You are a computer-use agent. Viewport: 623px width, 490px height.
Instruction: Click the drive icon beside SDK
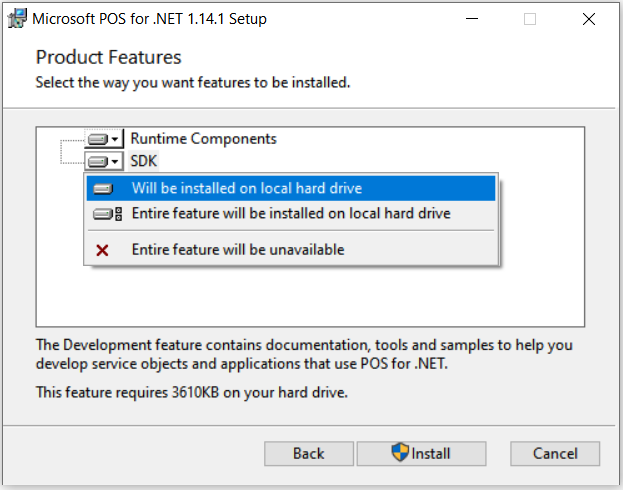click(x=98, y=161)
